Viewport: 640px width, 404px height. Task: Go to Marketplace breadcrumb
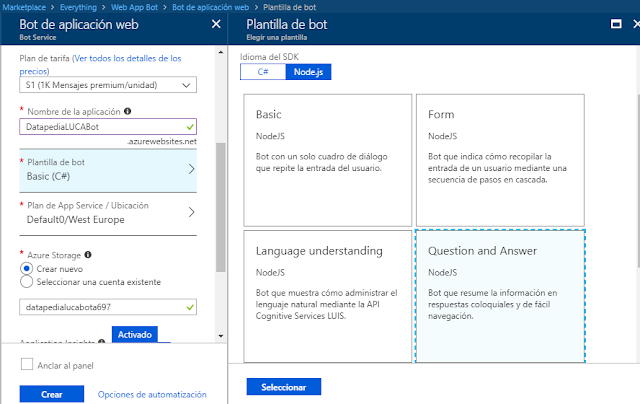click(x=24, y=7)
